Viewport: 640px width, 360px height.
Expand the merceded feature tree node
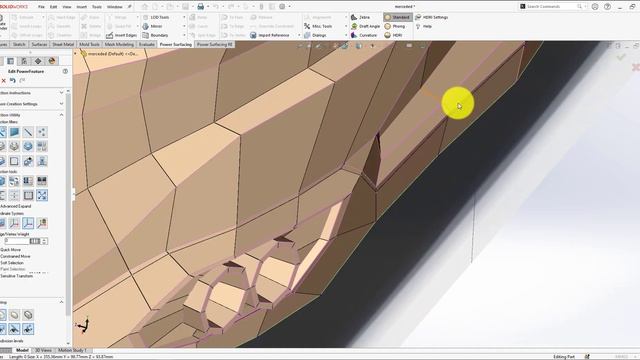[76, 53]
